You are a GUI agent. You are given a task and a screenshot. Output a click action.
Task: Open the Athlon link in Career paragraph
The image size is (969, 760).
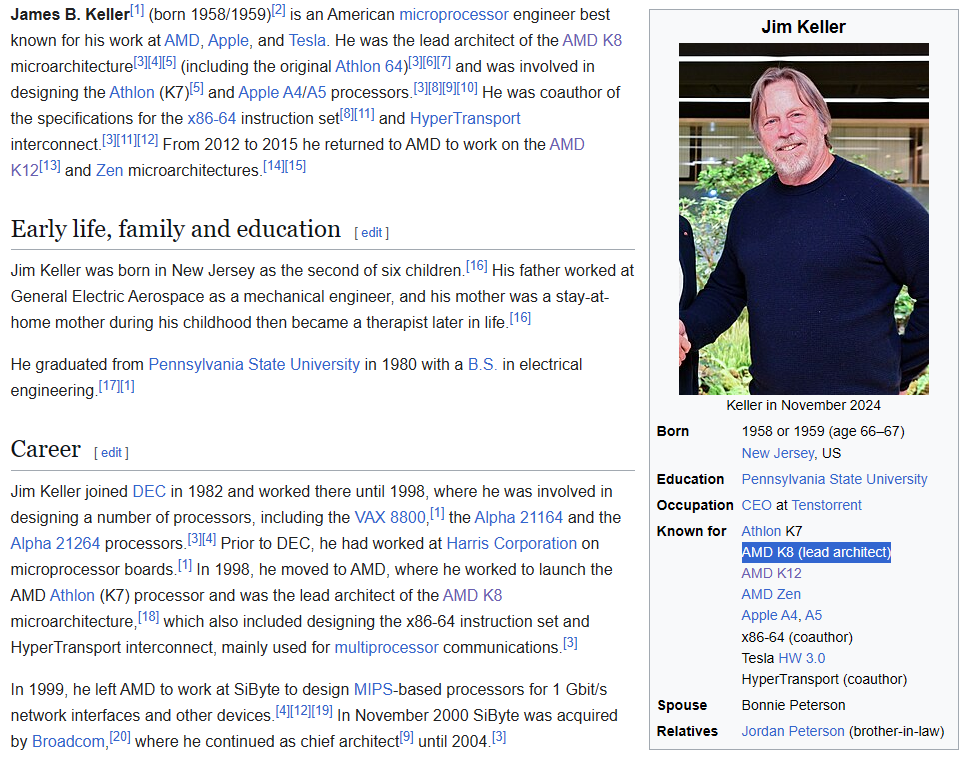click(72, 595)
